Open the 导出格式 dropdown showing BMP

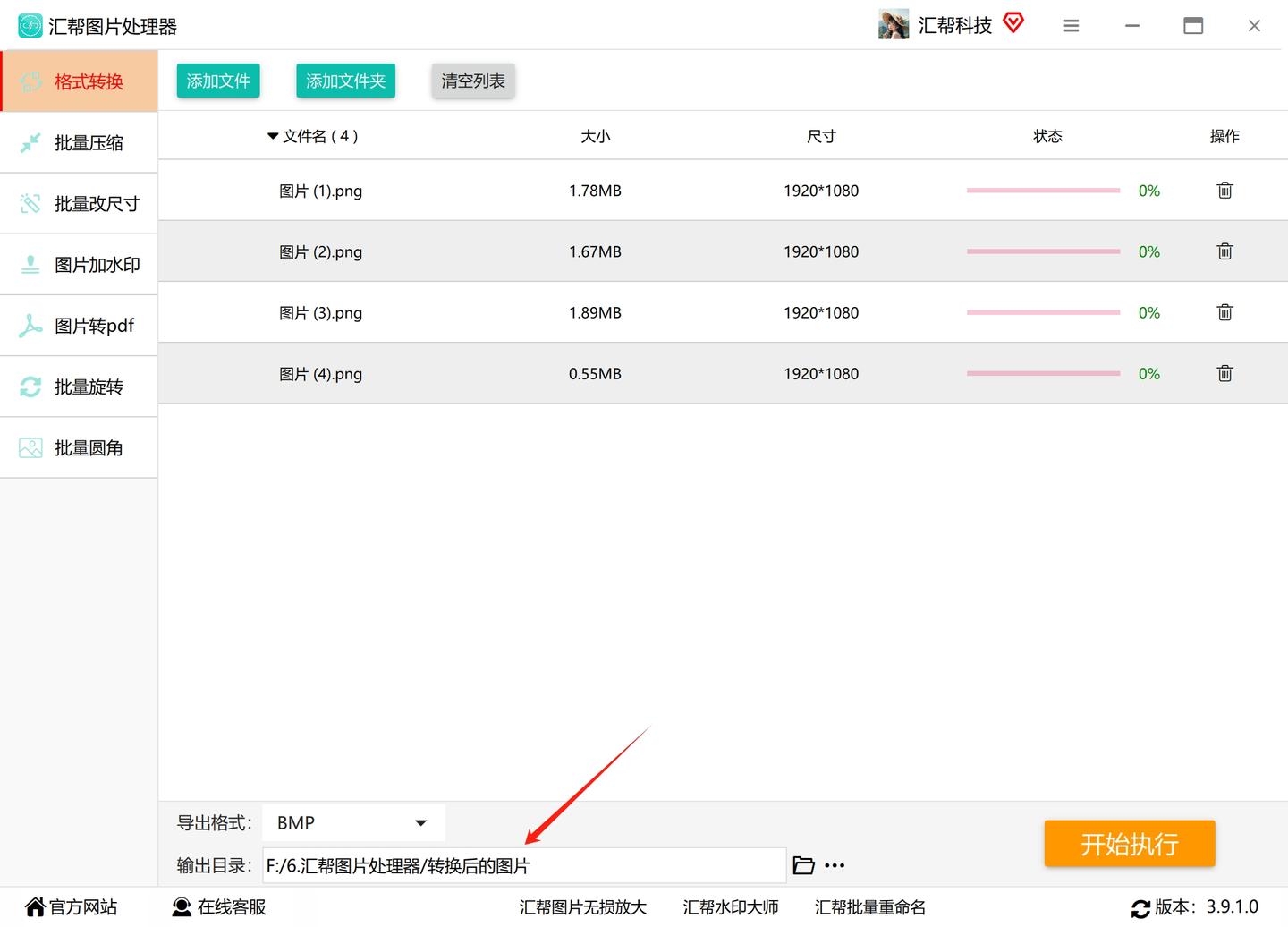tap(352, 822)
